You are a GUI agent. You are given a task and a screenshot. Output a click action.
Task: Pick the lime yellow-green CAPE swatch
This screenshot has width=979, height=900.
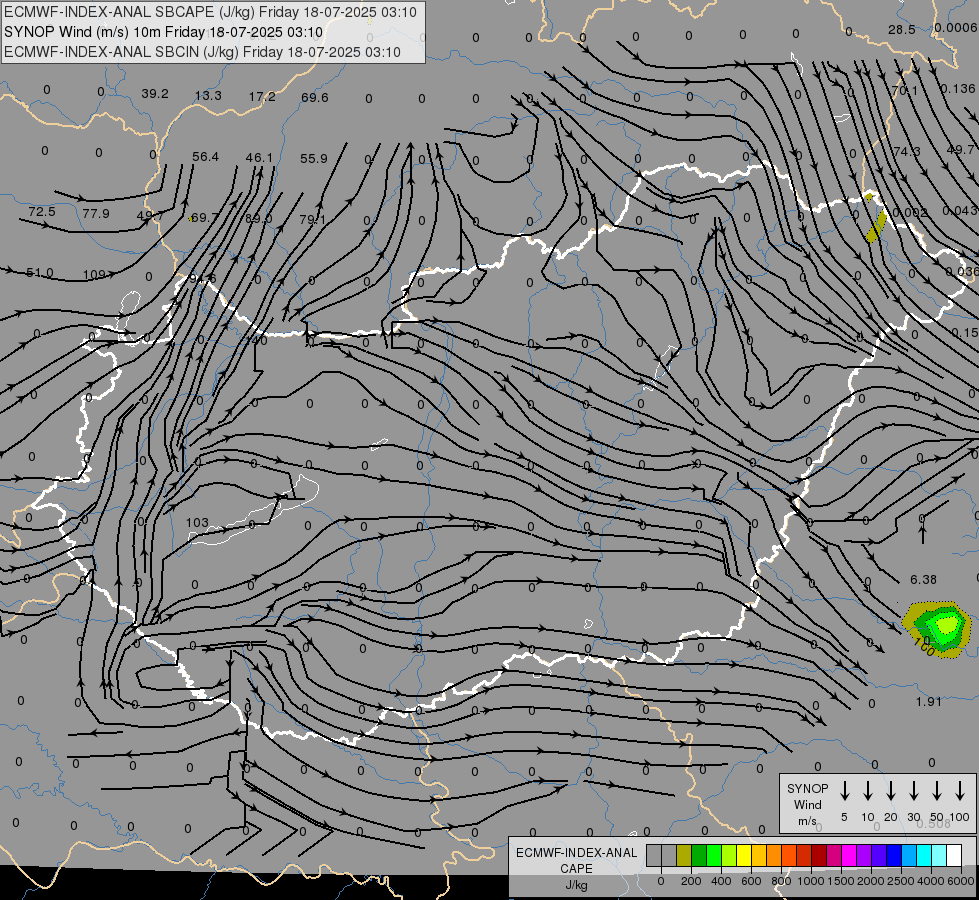pyautogui.click(x=729, y=855)
